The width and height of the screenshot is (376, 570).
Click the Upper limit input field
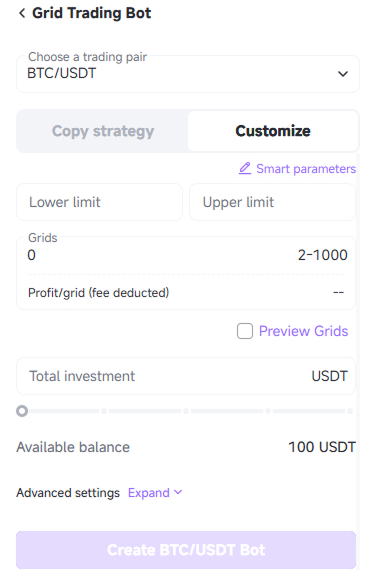pyautogui.click(x=272, y=202)
